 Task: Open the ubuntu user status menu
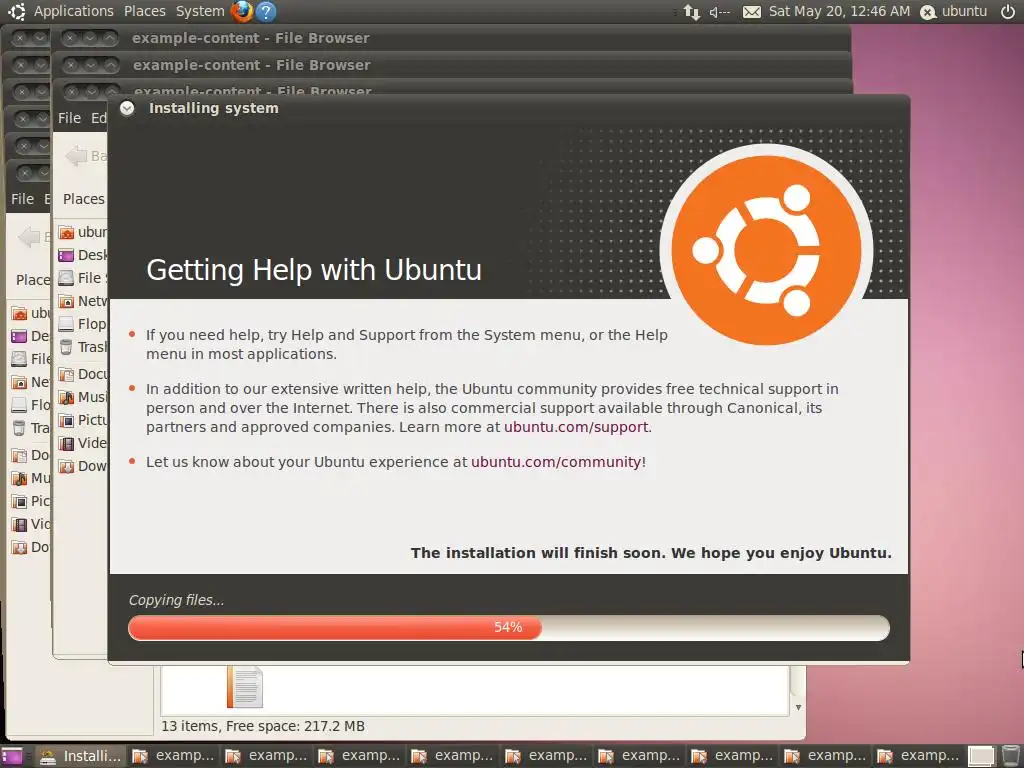pyautogui.click(x=953, y=12)
